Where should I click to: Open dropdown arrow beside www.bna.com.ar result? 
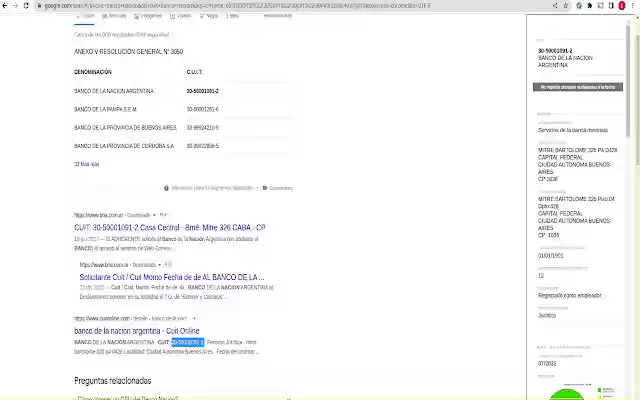pyautogui.click(x=154, y=215)
